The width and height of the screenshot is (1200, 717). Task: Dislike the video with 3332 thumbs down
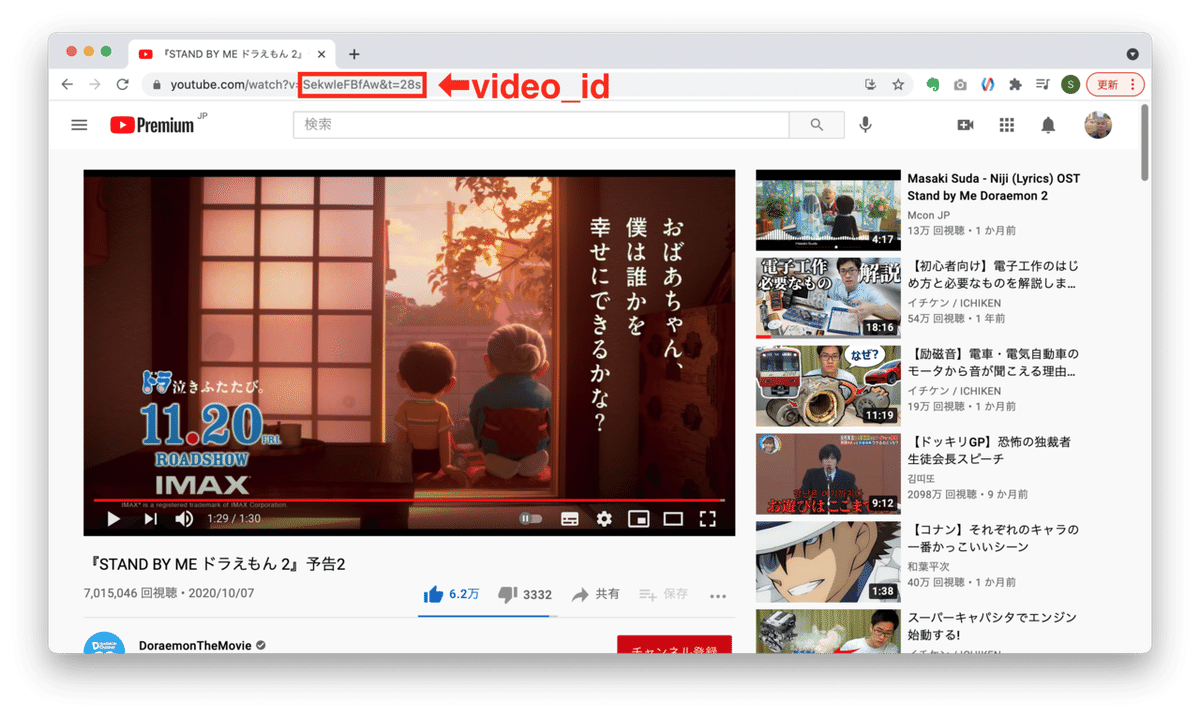pyautogui.click(x=525, y=594)
